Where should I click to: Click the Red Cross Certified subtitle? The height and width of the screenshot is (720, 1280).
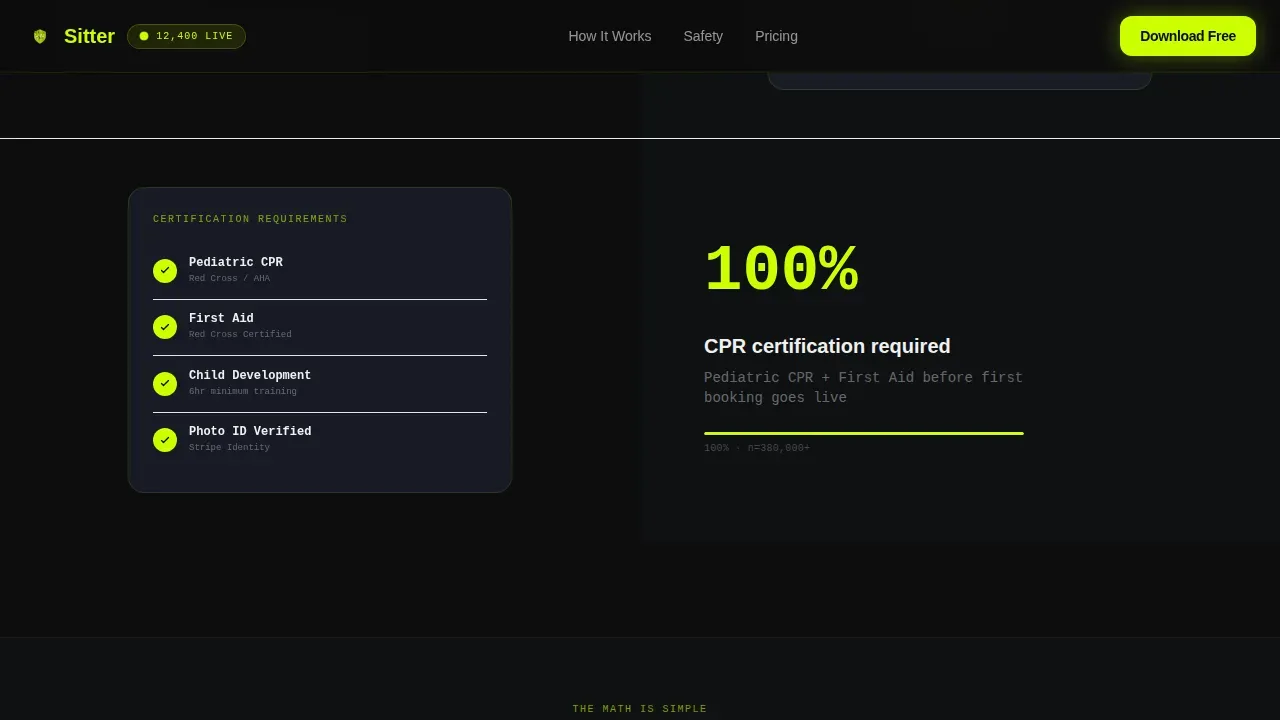coord(240,335)
